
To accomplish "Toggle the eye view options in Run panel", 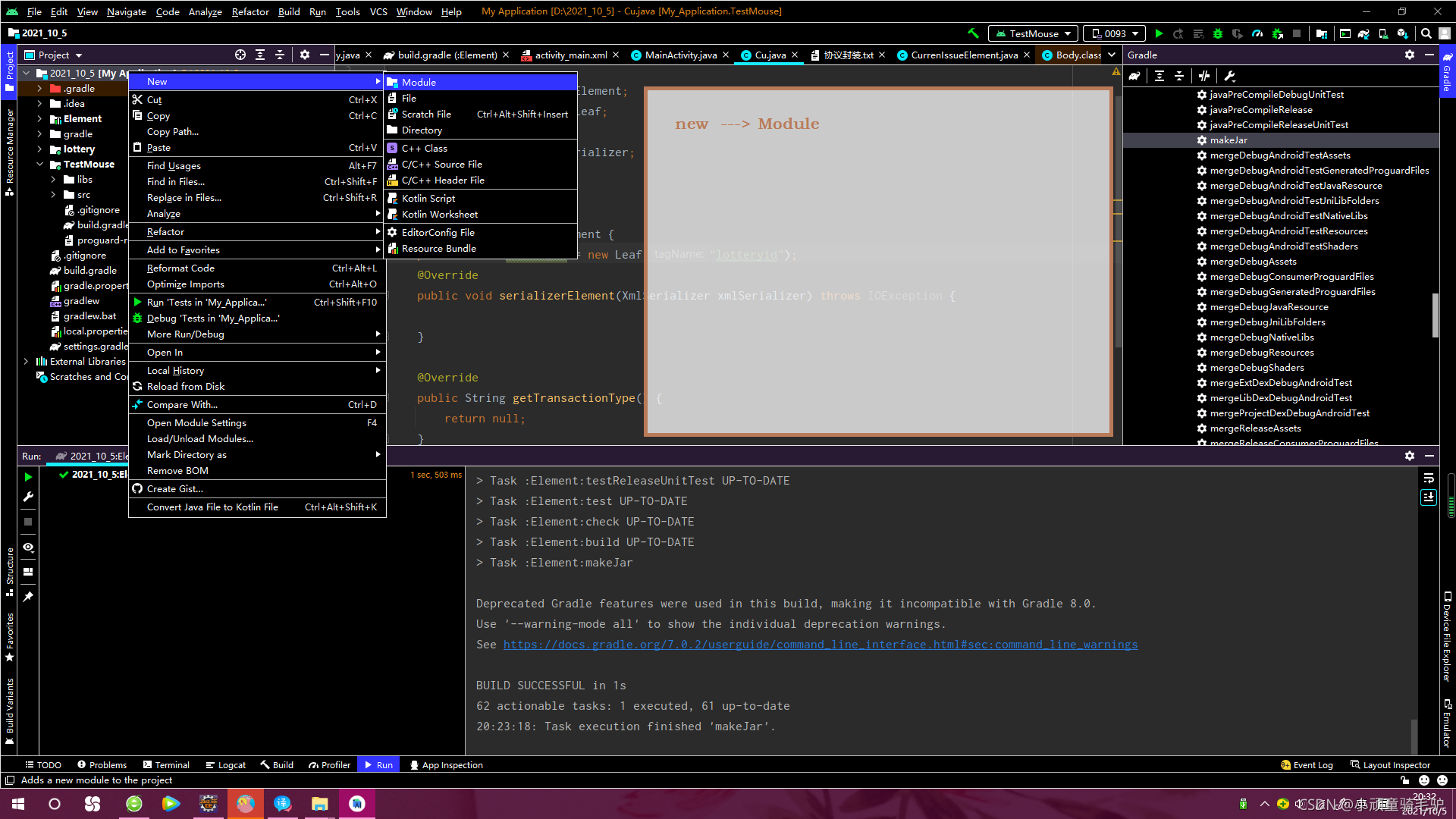I will click(x=28, y=547).
